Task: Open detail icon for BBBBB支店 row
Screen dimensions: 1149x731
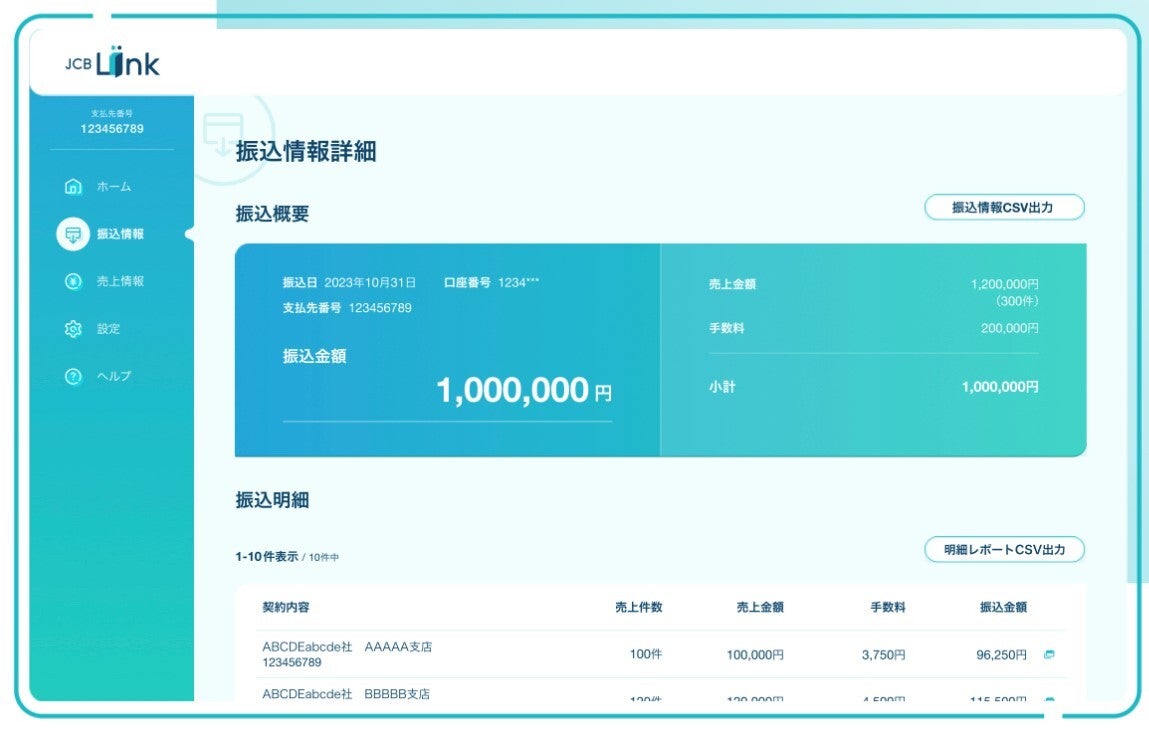Action: coord(1049,699)
